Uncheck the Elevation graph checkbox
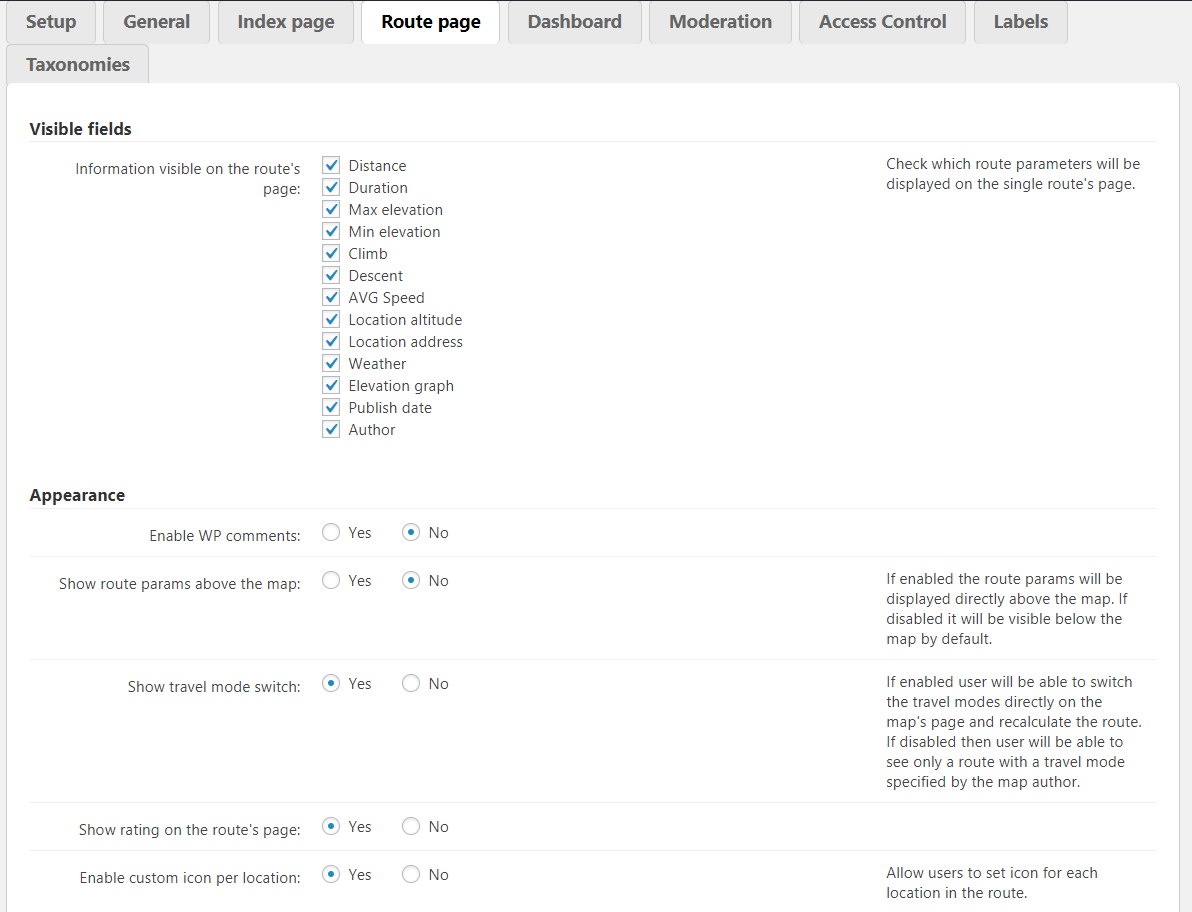This screenshot has height=912, width=1192. point(332,385)
